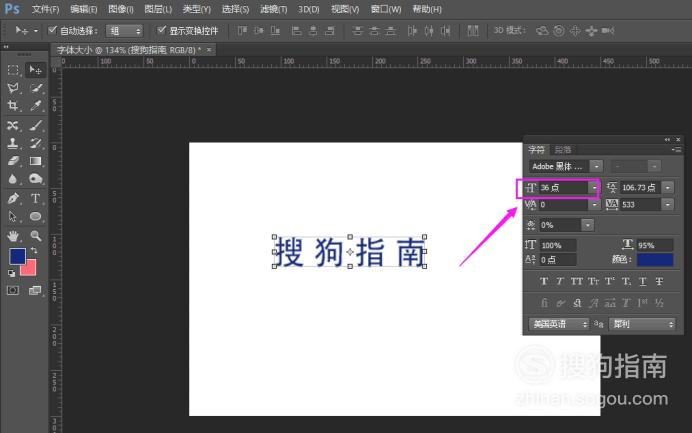This screenshot has height=433, width=692.
Task: Click the text 颜色 swatch in character panel
Action: click(655, 260)
